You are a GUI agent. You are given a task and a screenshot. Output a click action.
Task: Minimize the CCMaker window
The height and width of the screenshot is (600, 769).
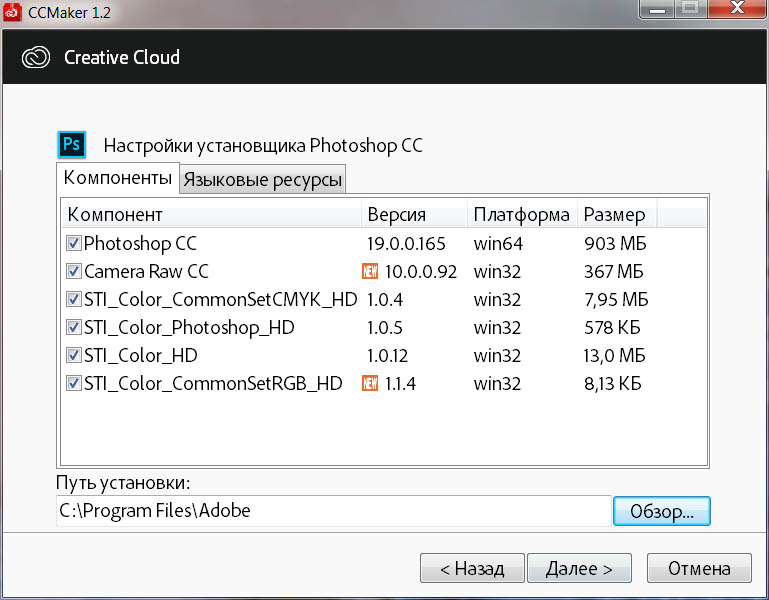tap(657, 8)
